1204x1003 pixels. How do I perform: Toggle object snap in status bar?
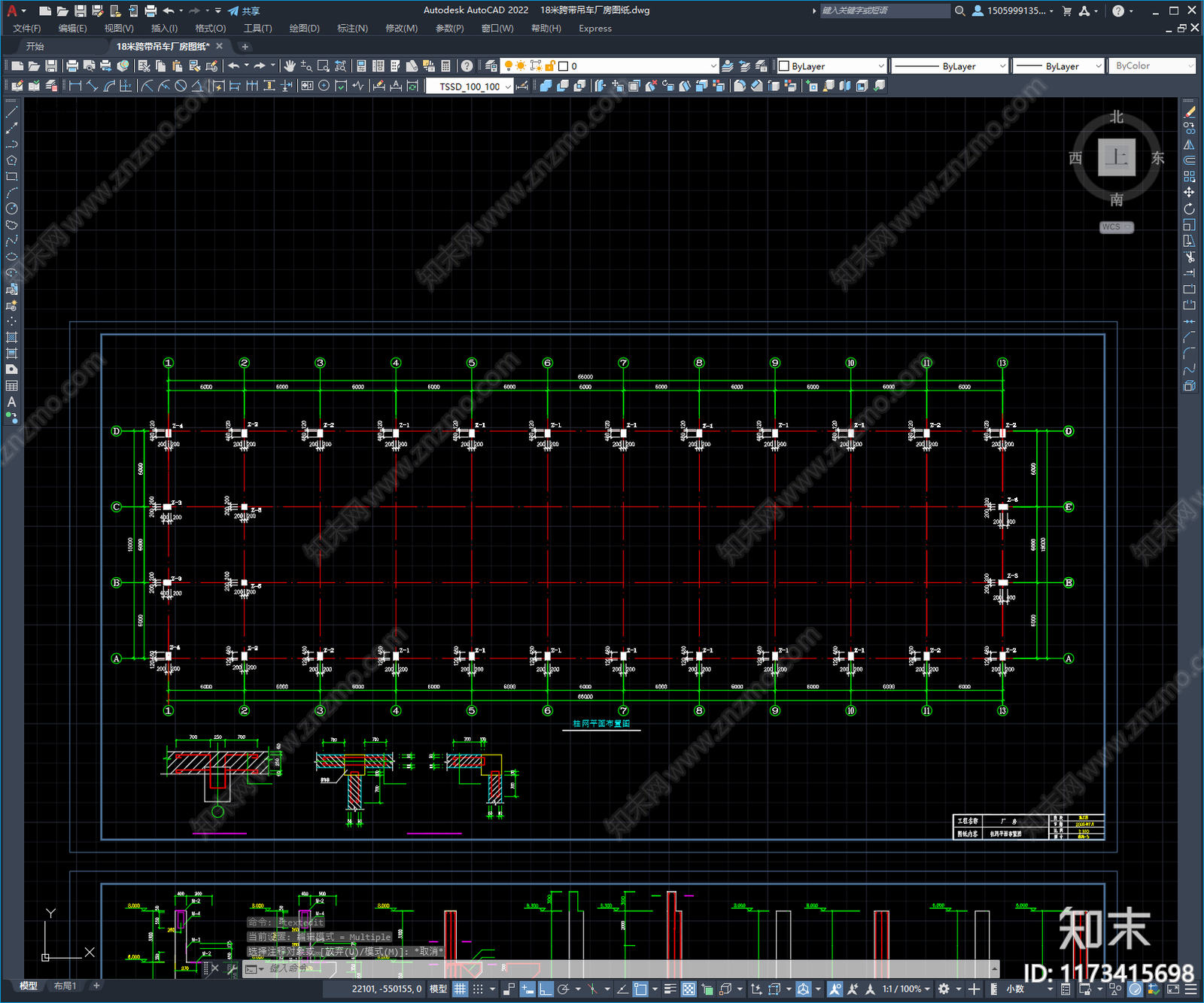click(x=640, y=989)
